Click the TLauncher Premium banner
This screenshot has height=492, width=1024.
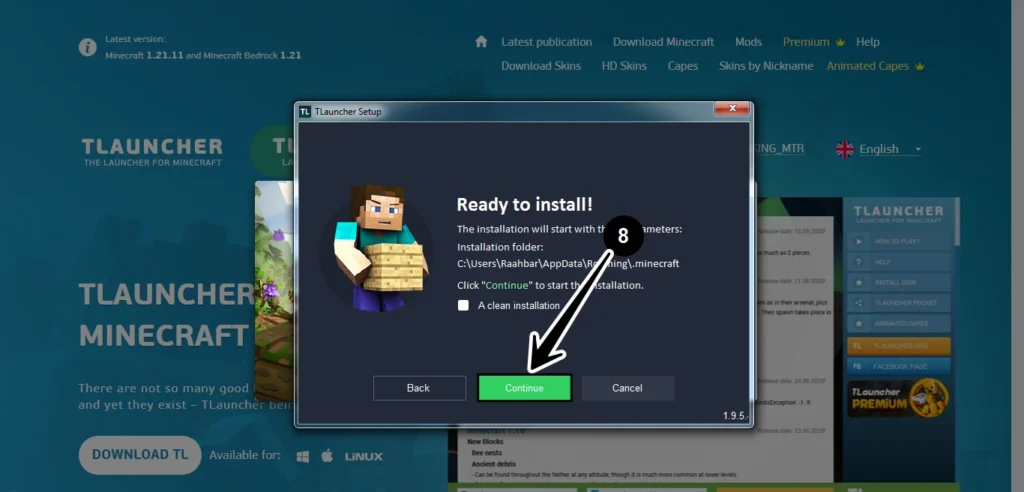click(x=898, y=398)
